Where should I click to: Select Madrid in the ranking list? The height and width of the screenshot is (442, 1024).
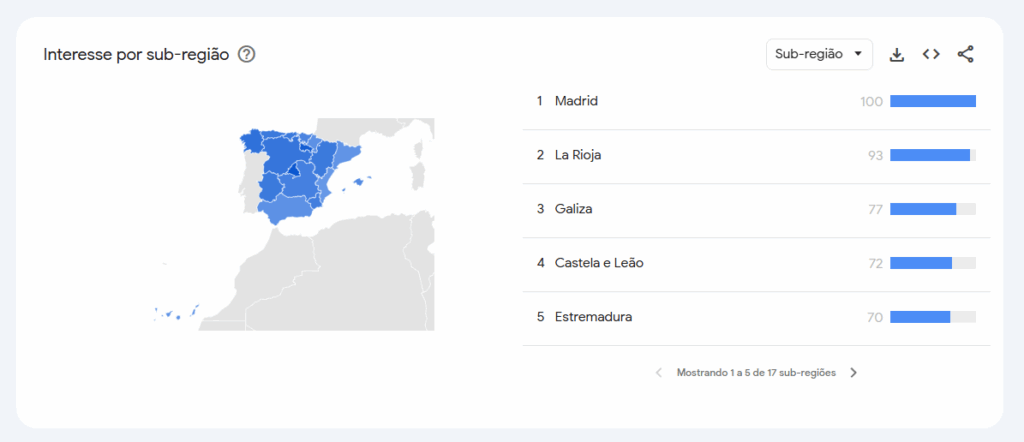coord(576,101)
